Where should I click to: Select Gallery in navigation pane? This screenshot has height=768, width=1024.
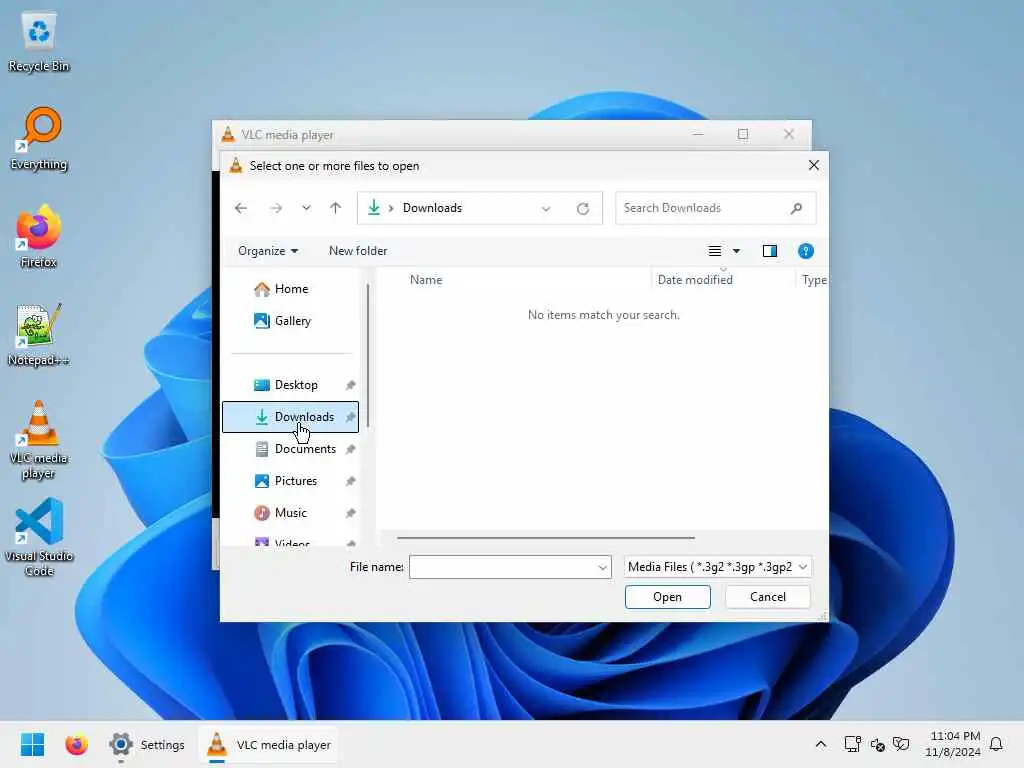(291, 321)
